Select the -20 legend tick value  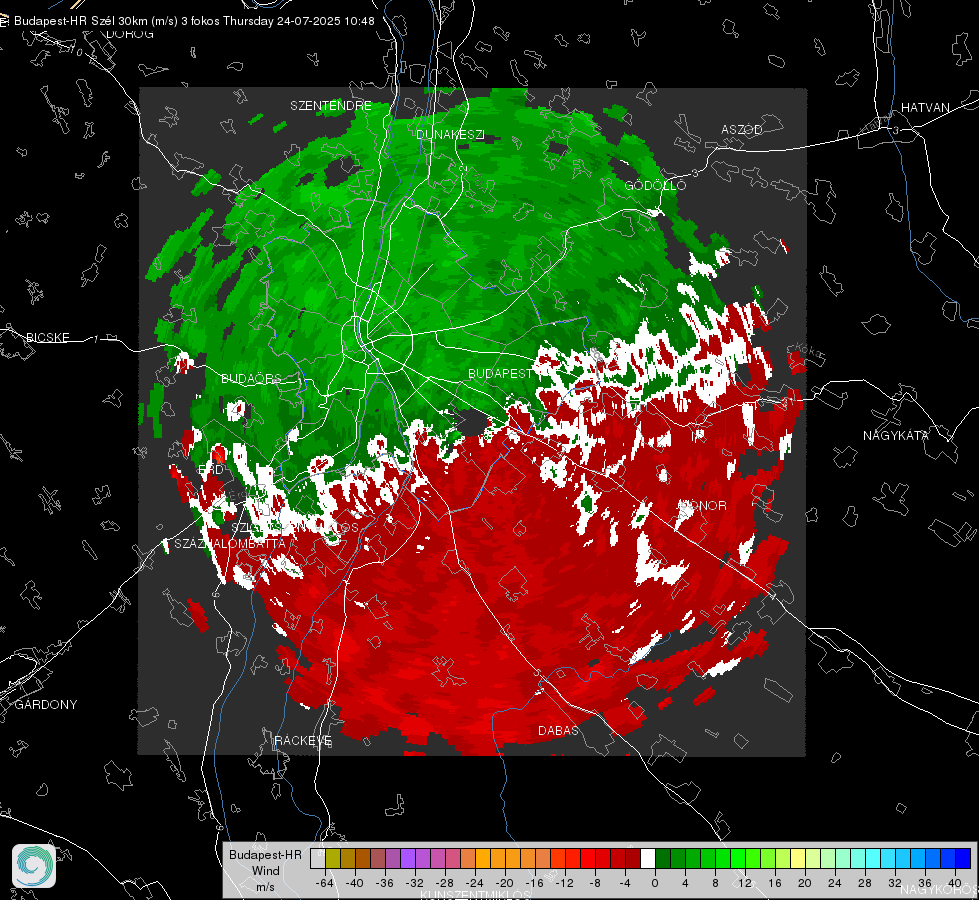coord(504,883)
